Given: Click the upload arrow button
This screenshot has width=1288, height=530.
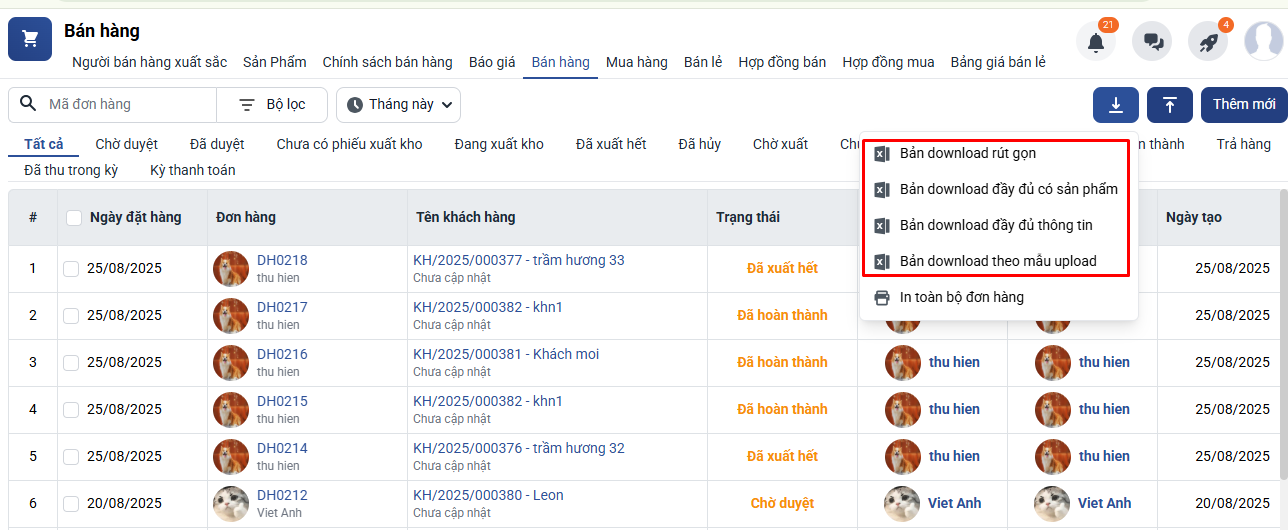Looking at the screenshot, I should coord(1170,105).
